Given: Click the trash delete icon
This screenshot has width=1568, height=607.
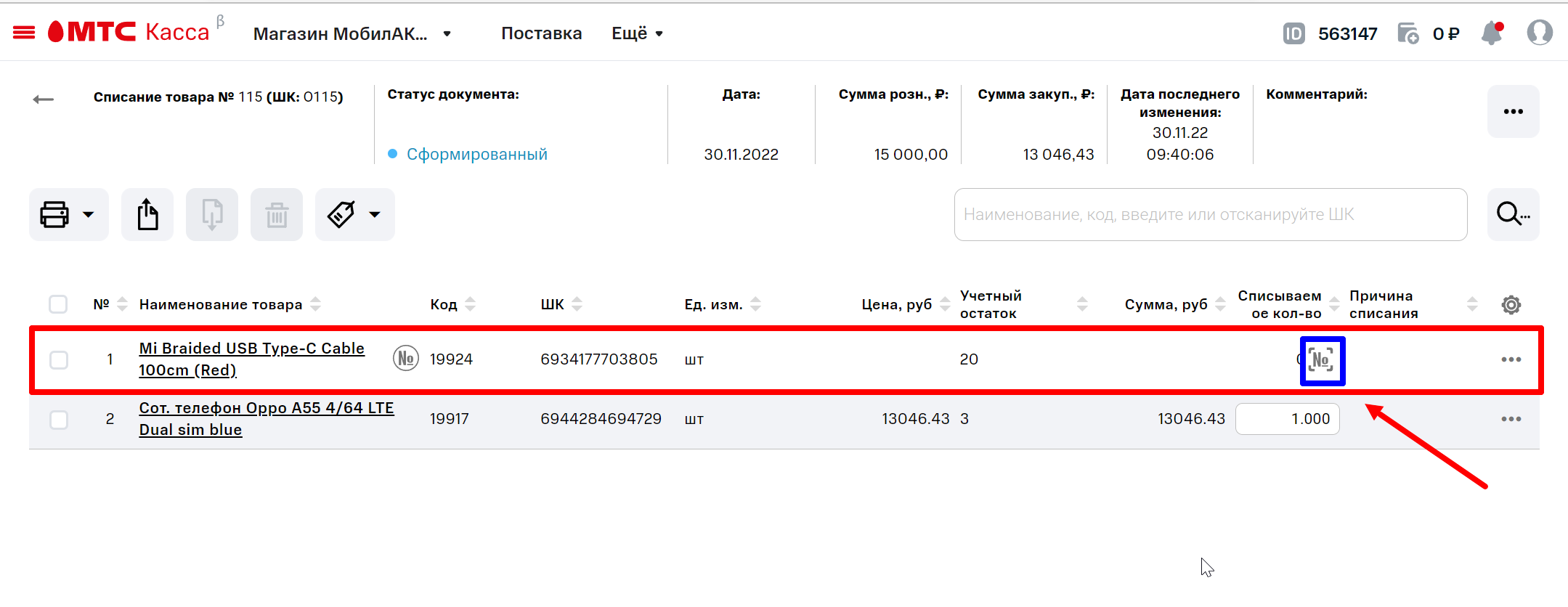Looking at the screenshot, I should [x=277, y=214].
